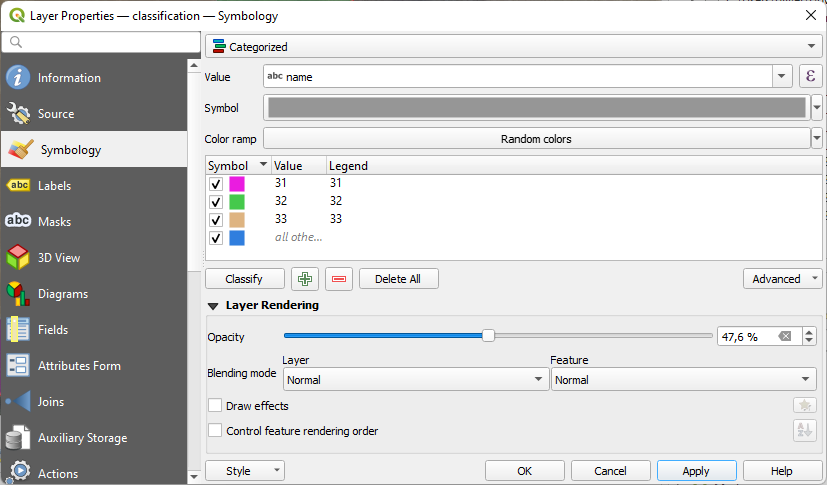Image resolution: width=827 pixels, height=485 pixels.
Task: Enable Control feature rendering order checkbox
Action: click(x=215, y=431)
